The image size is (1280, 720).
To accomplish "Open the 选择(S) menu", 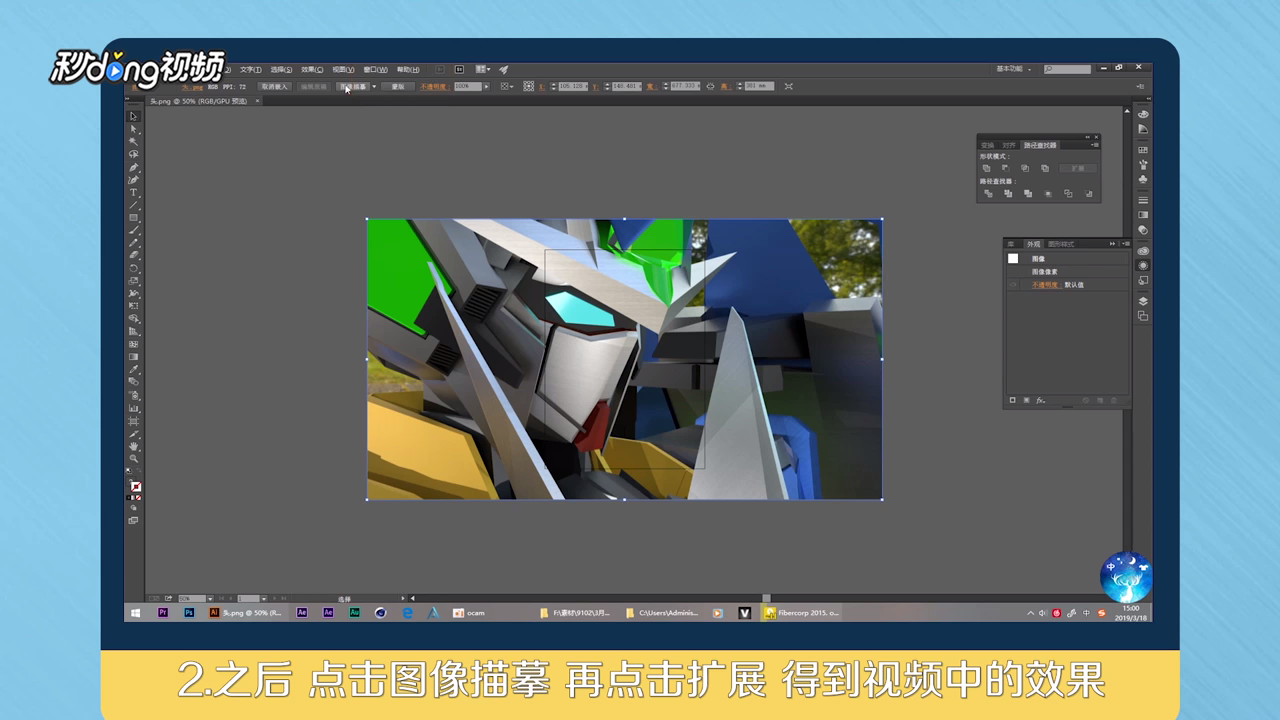I will coord(281,70).
